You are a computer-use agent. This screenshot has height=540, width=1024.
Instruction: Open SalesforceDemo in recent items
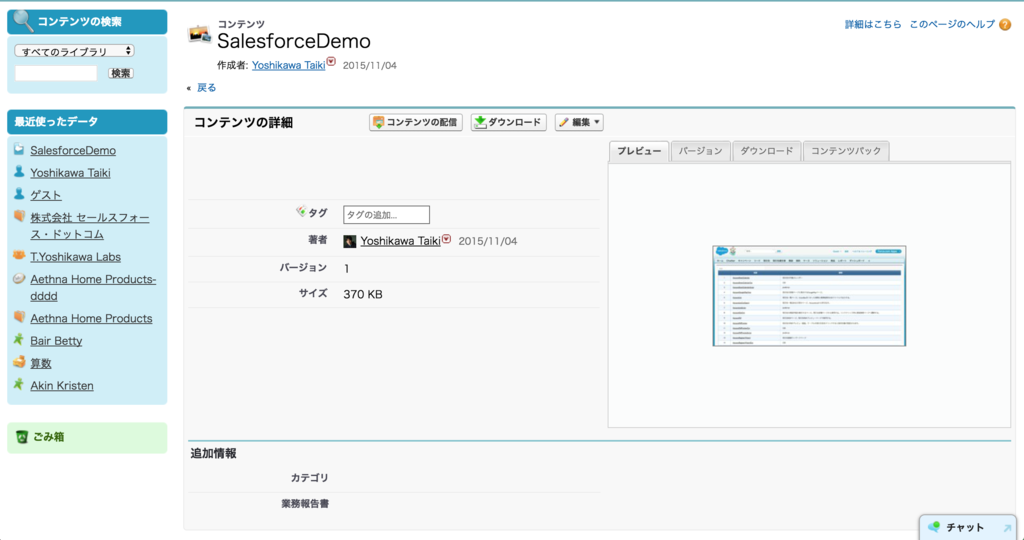(x=73, y=150)
